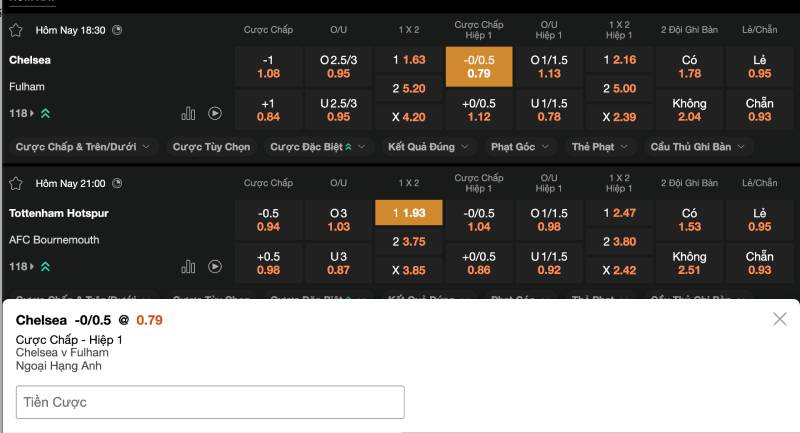
Task: Expand Cược Chấp & Trên/Dưới dropdown
Action: 83,147
